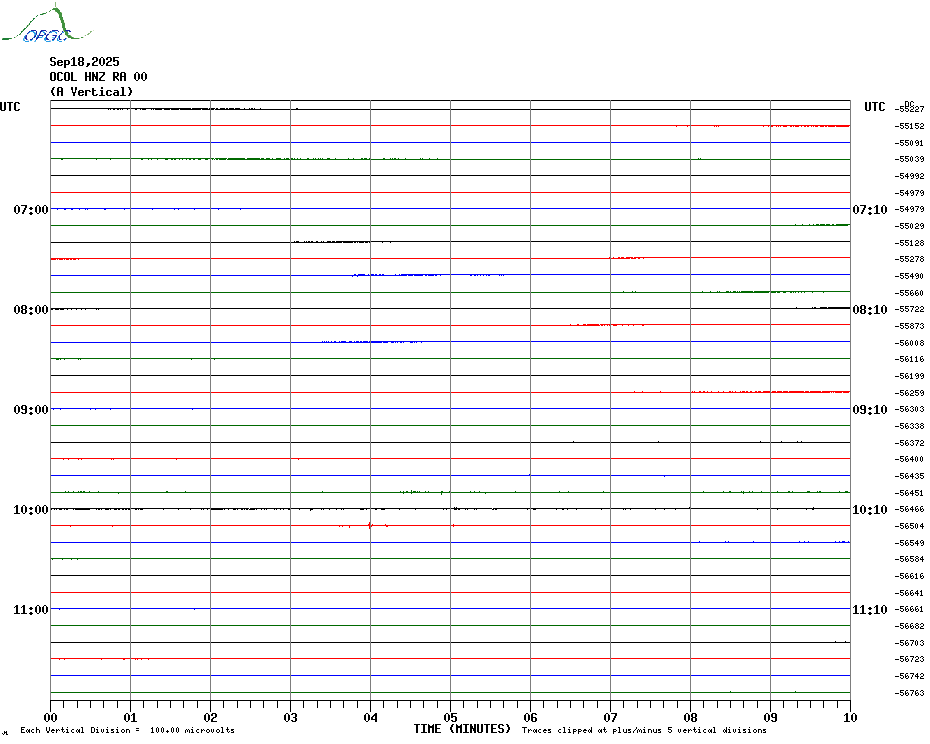Select the date text Sep18,2025

84,62
